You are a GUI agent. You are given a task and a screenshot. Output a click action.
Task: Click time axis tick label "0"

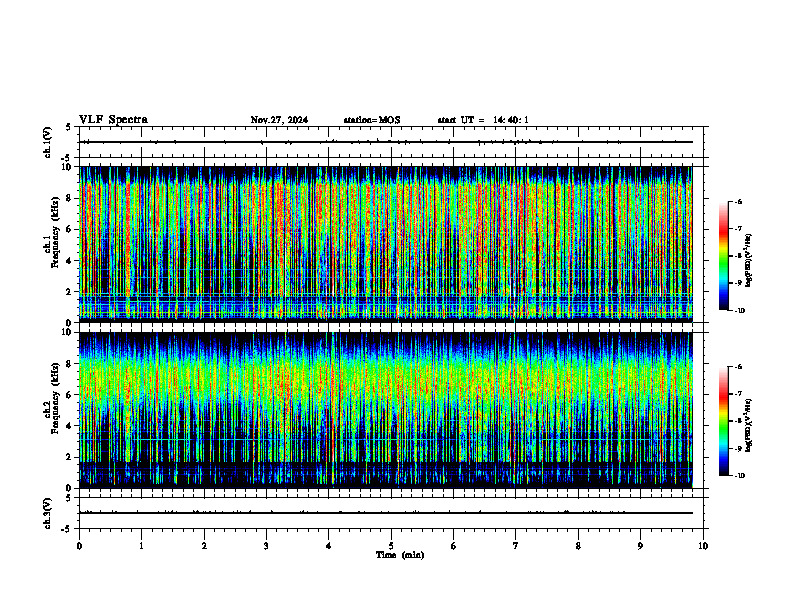tap(79, 546)
